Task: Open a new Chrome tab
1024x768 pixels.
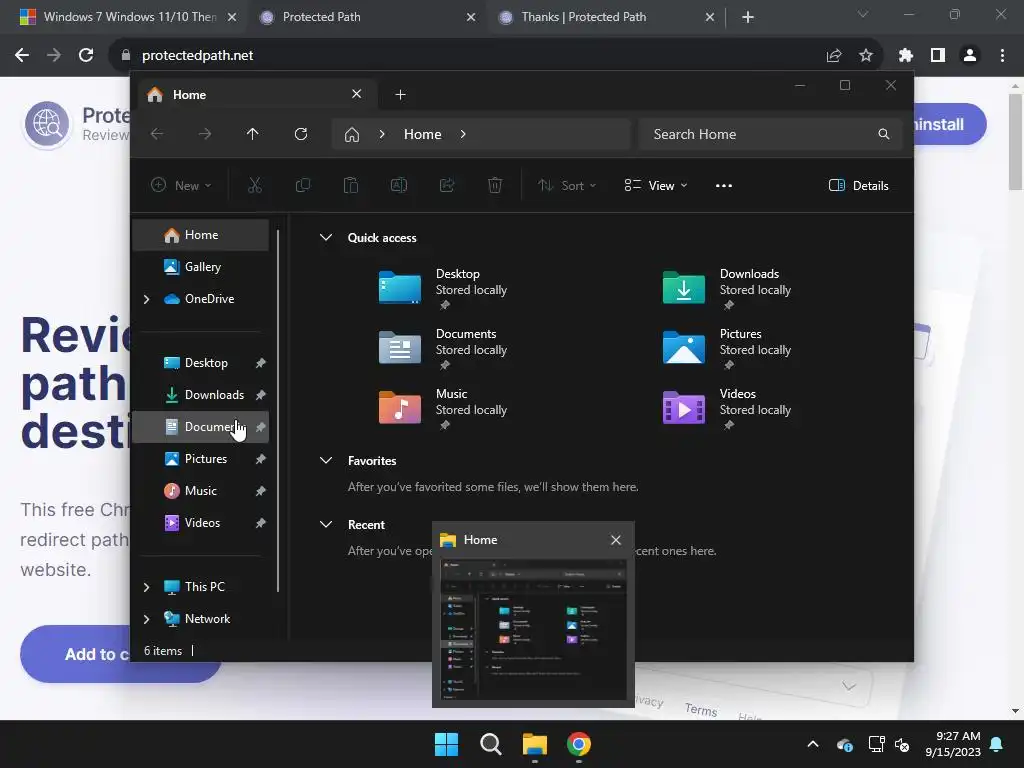Action: click(x=748, y=17)
